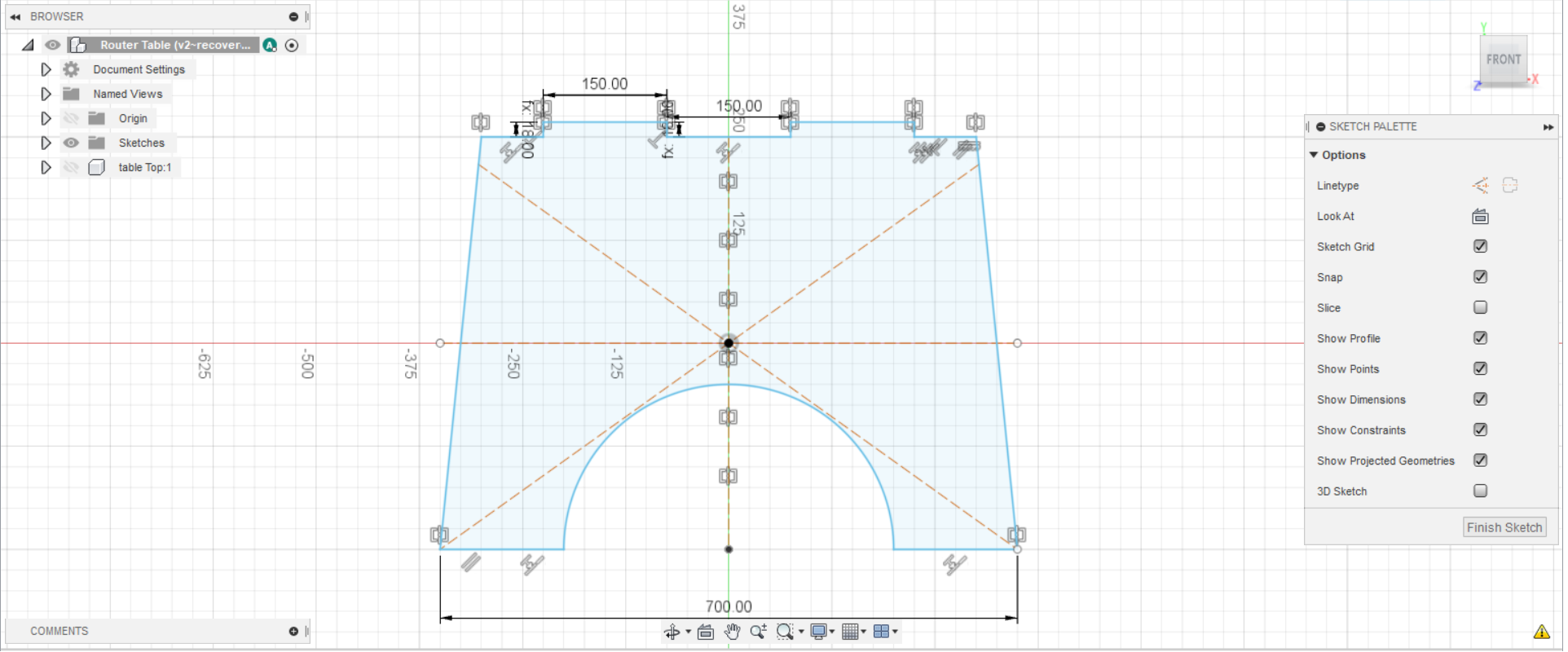Click the right 150.00 dimension value
1568x652 pixels.
(x=739, y=106)
